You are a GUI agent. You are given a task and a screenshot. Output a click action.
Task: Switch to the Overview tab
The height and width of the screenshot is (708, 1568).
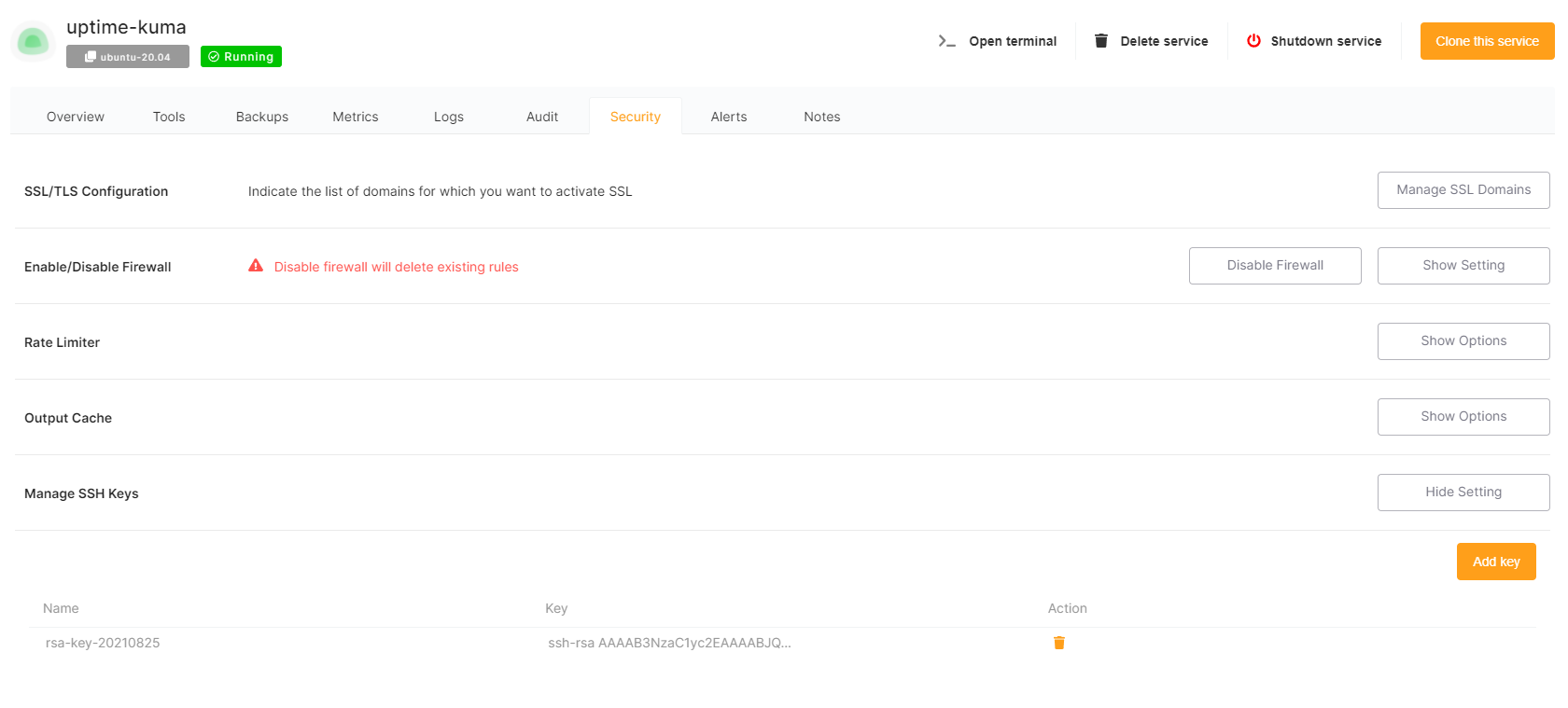click(x=76, y=117)
